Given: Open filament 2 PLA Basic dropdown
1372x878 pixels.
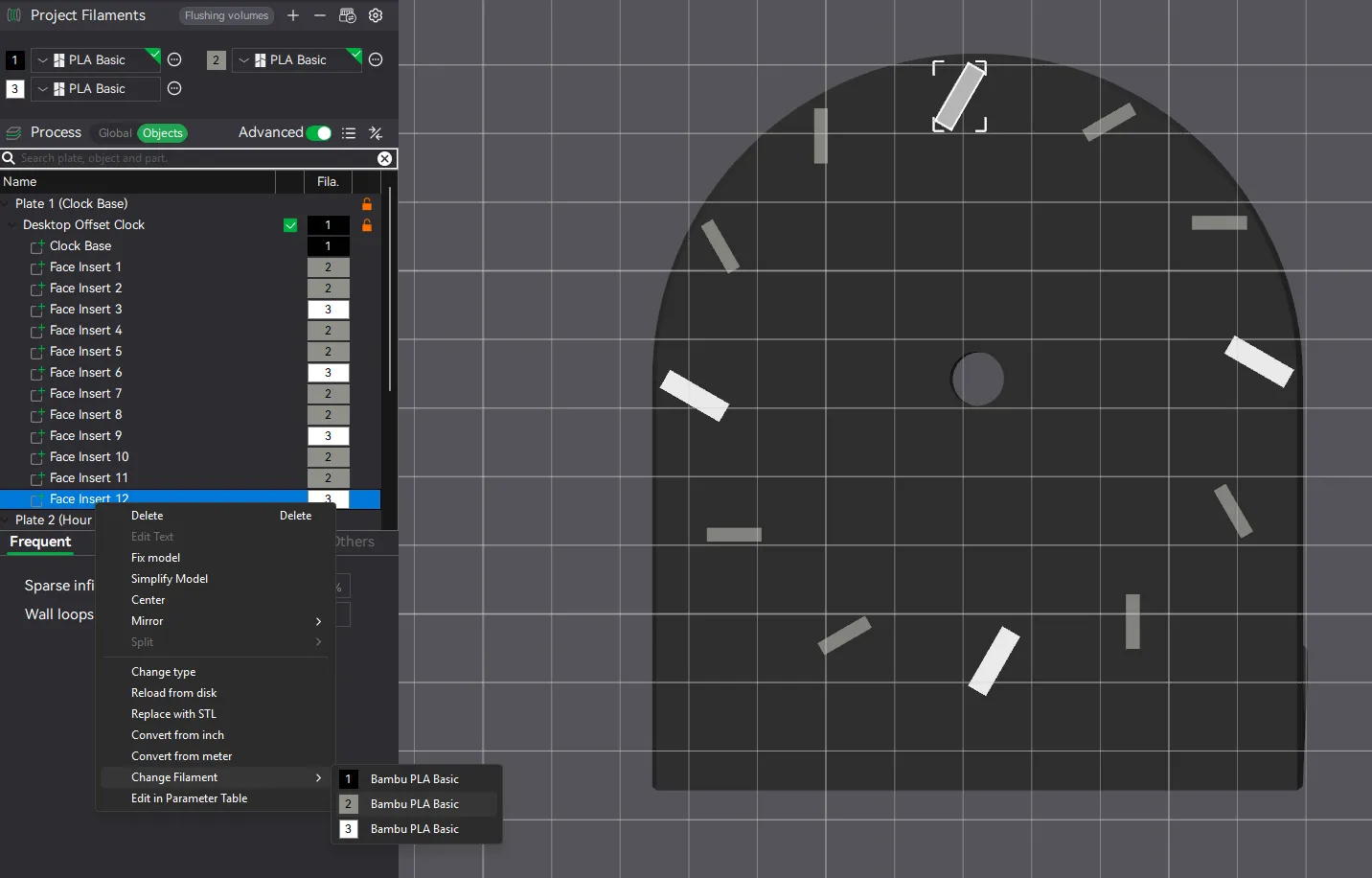Looking at the screenshot, I should 297,59.
